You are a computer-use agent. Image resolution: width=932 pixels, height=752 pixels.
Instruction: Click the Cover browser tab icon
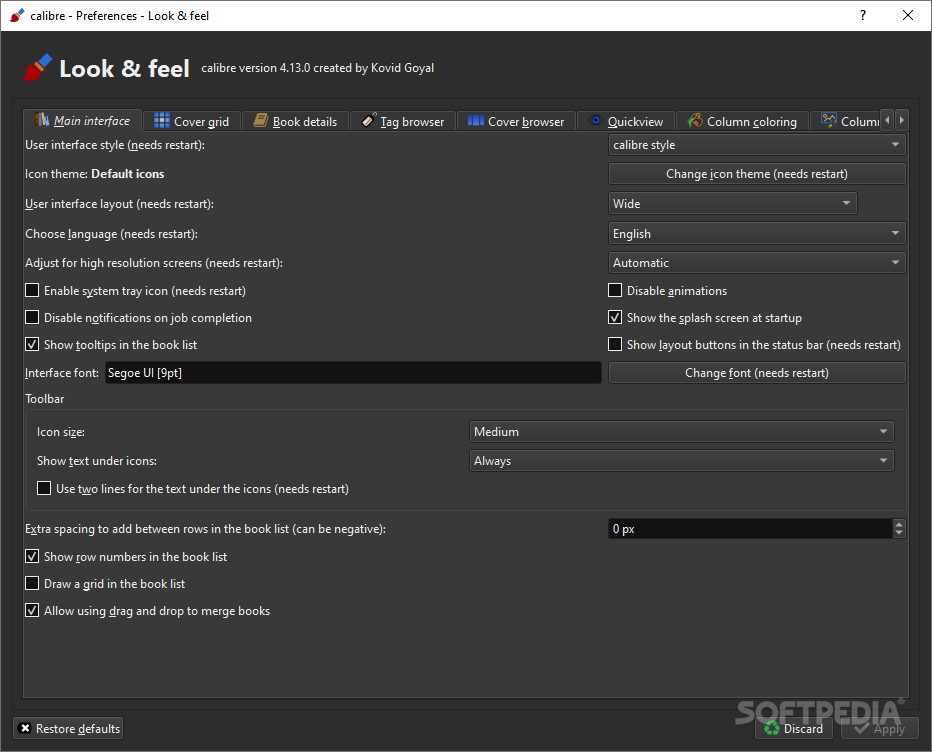(x=476, y=121)
